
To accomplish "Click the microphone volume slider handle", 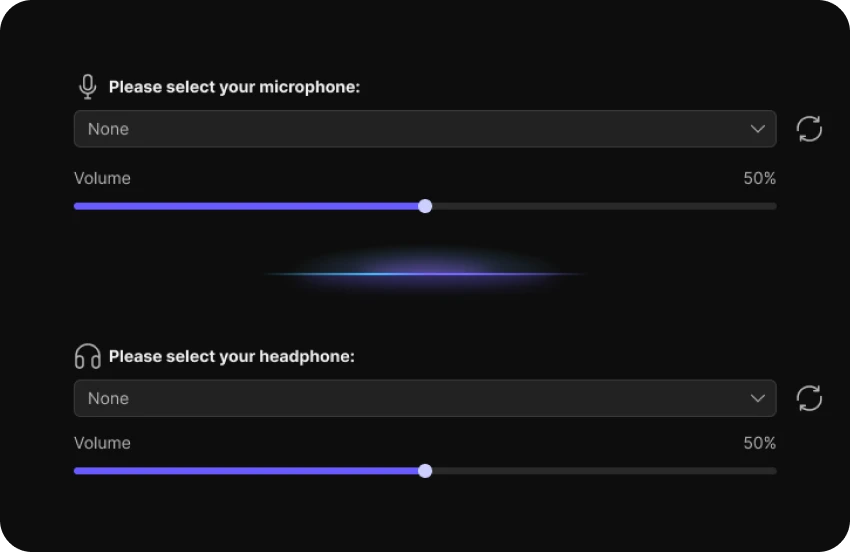I will (425, 206).
